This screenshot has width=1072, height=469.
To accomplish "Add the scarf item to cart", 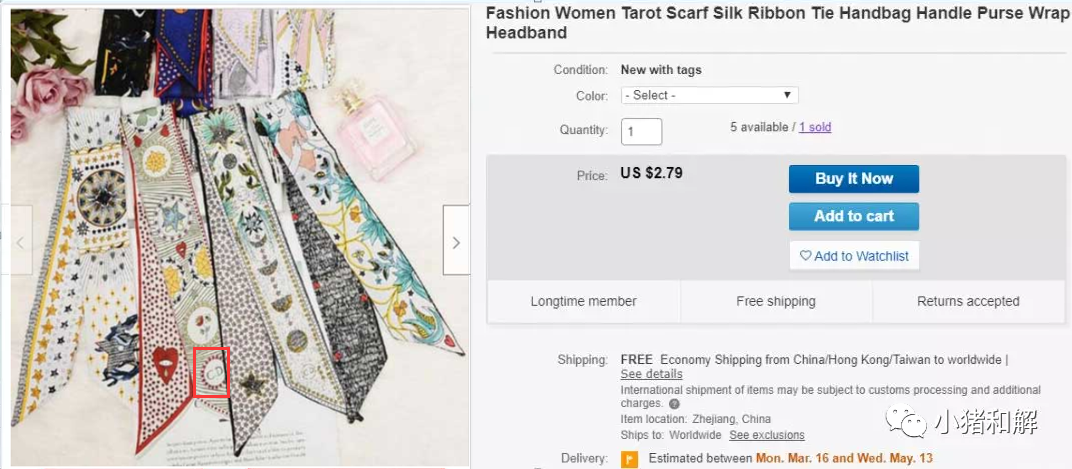I will coord(853,217).
